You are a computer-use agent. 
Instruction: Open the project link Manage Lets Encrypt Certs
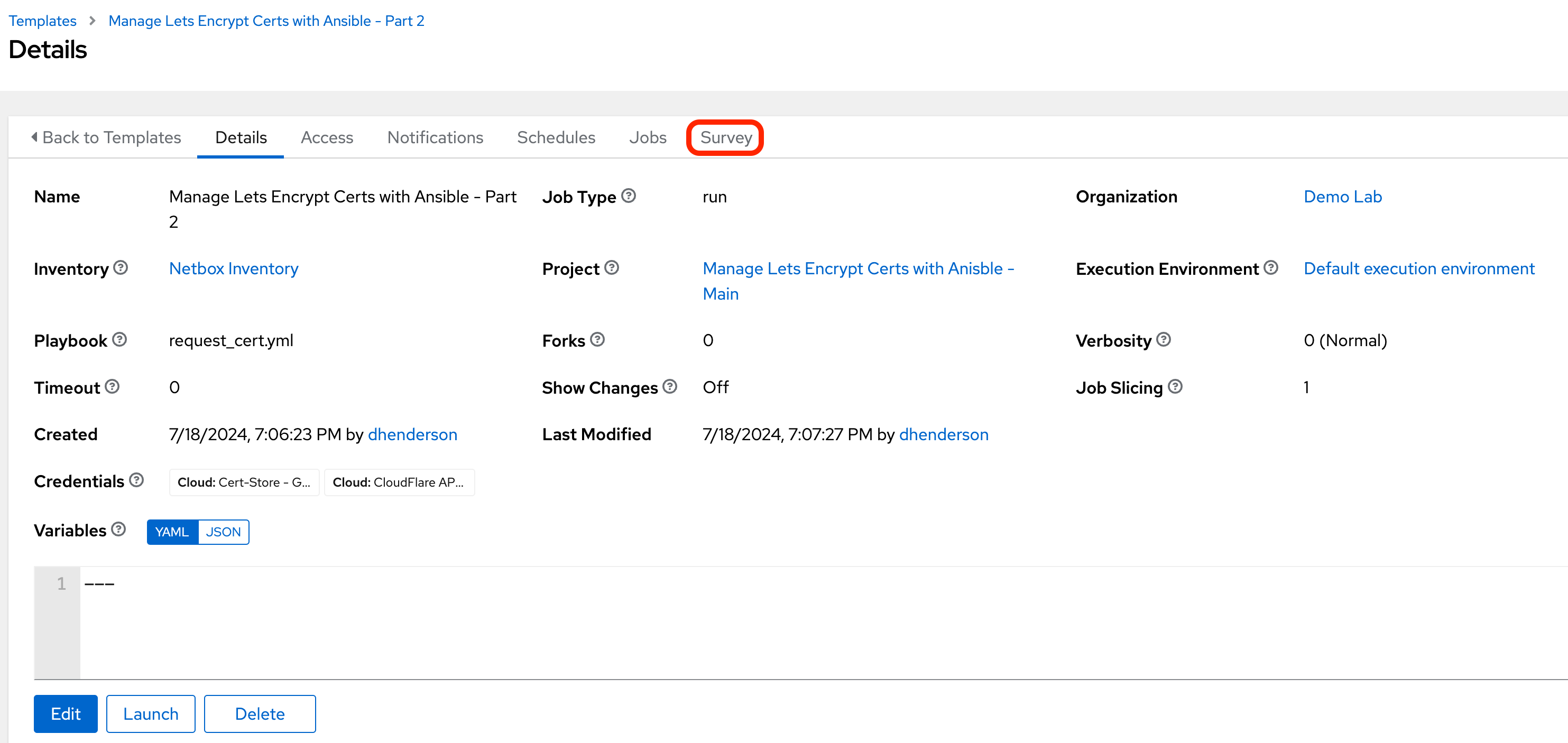tap(858, 281)
